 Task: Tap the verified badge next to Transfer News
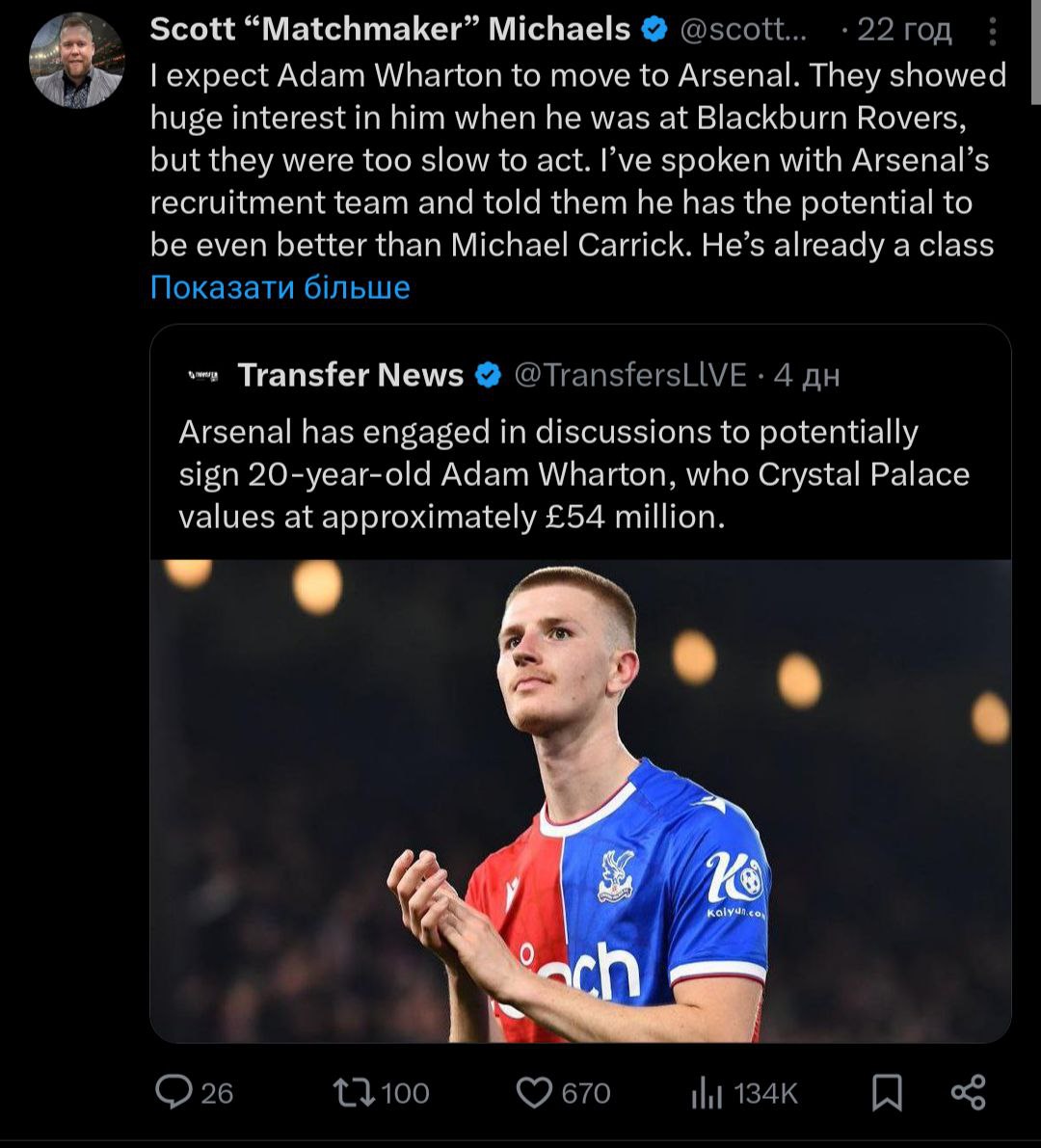point(489,375)
